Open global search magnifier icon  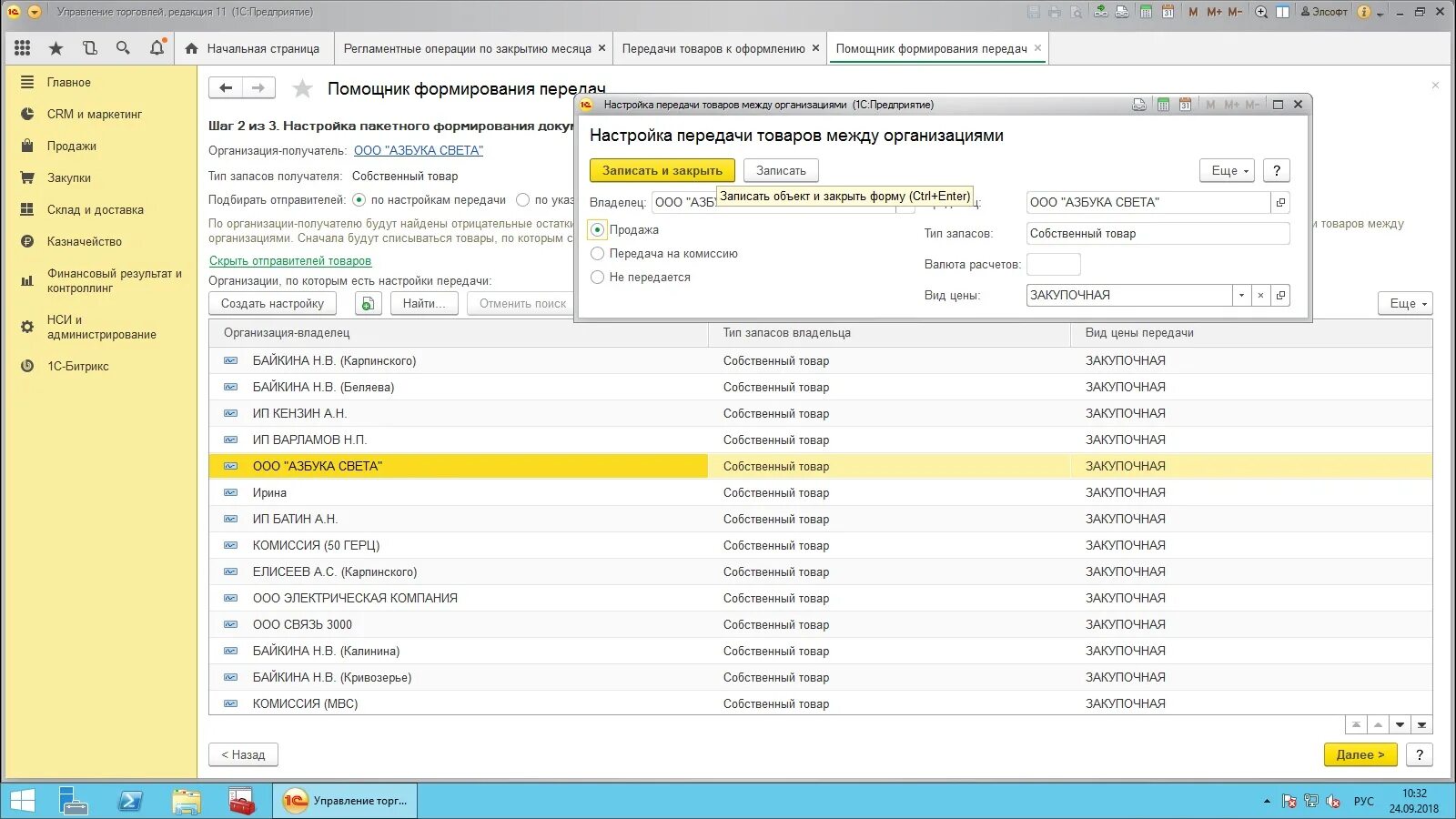point(123,48)
